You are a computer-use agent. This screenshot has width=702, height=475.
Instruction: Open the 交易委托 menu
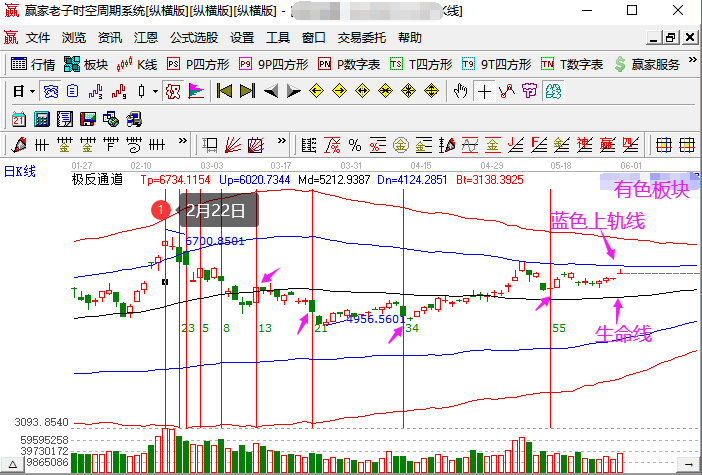362,38
